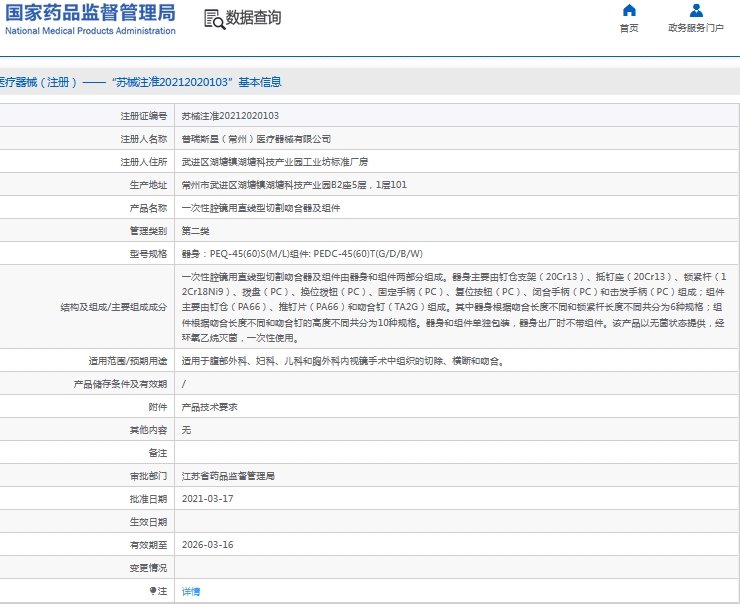The width and height of the screenshot is (740, 607).
Task: Open the 详情 link
Action: (x=191, y=591)
